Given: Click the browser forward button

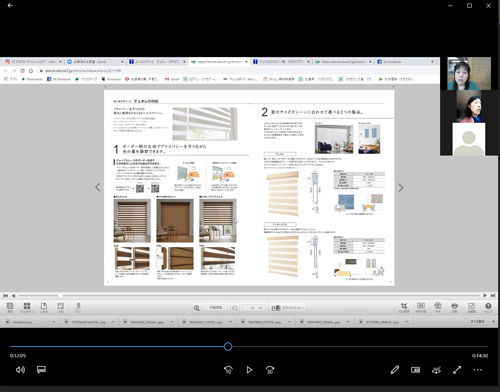Looking at the screenshot, I should 14,71.
